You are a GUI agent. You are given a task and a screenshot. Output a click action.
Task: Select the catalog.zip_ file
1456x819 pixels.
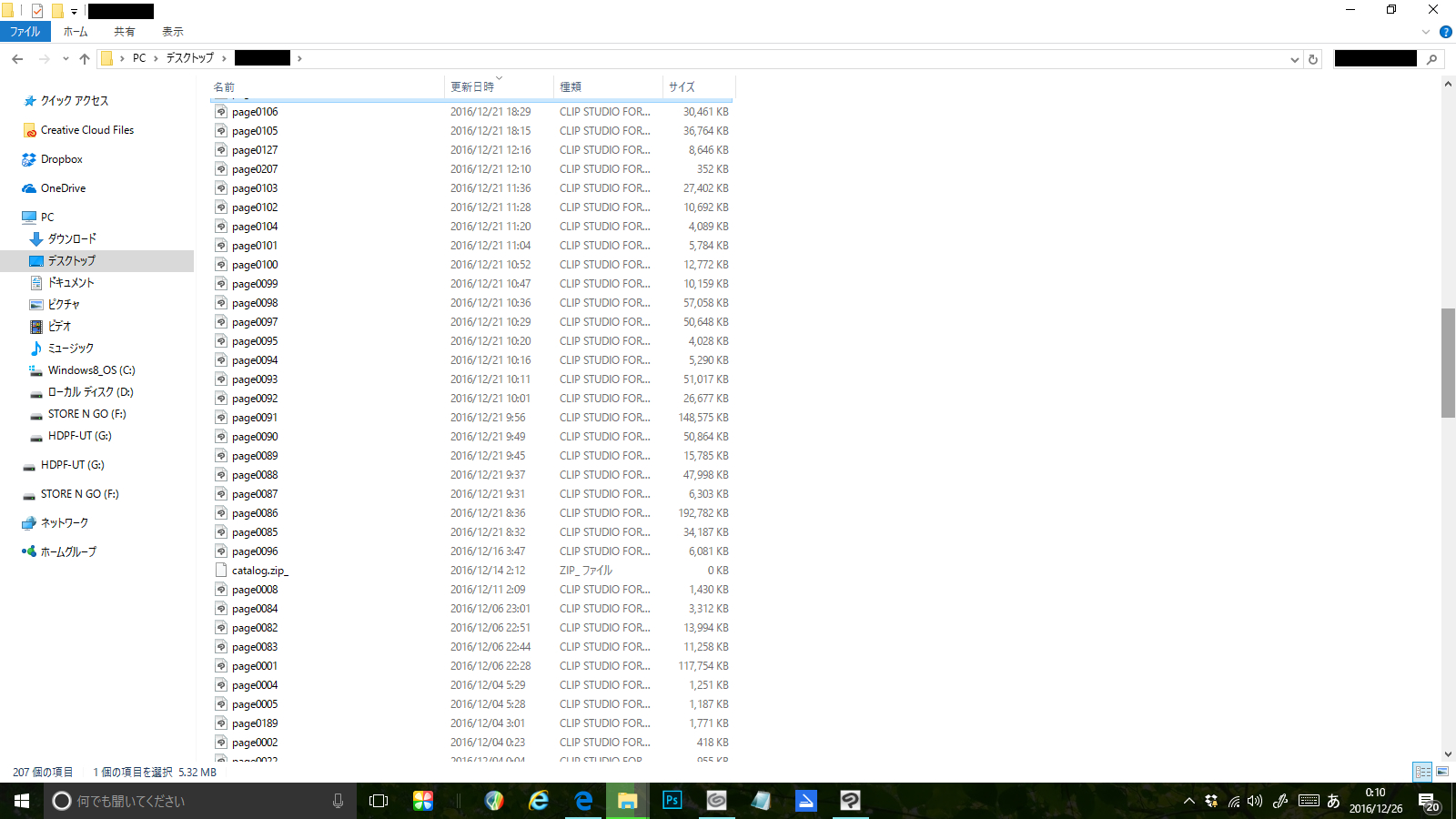(x=259, y=571)
